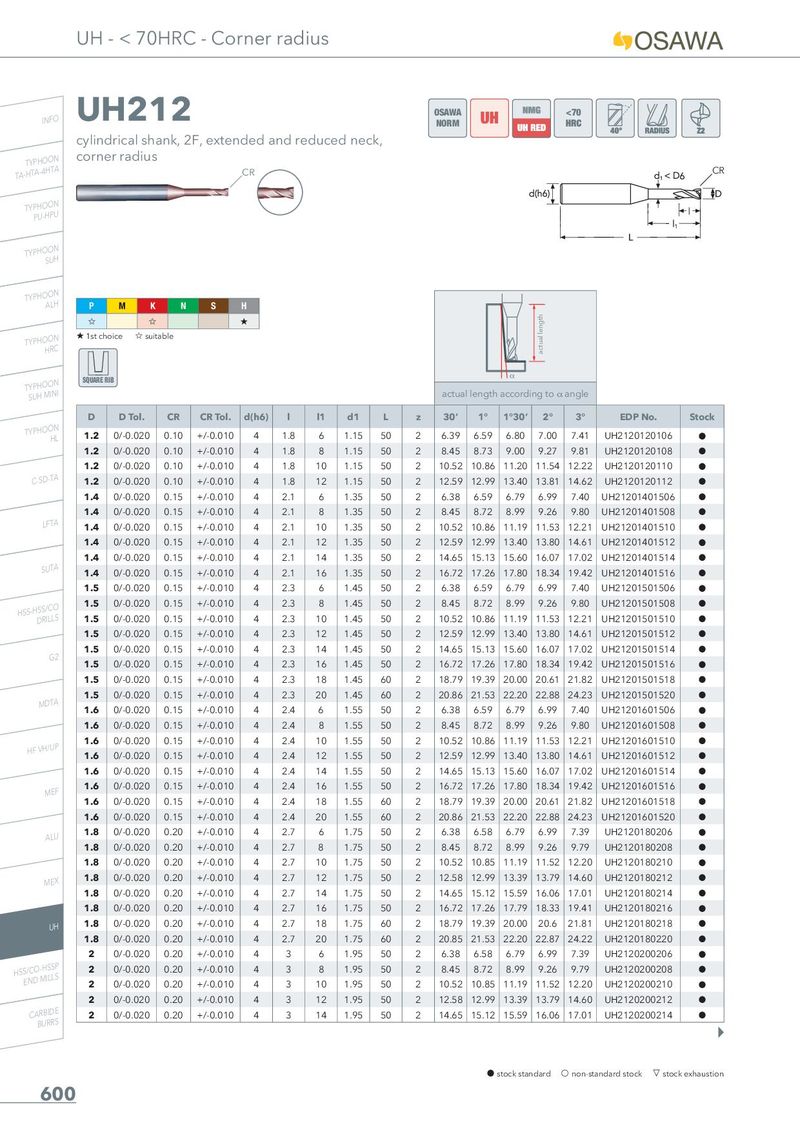Click the 'Stock' column header
The image size is (800, 1132).
coord(702,417)
